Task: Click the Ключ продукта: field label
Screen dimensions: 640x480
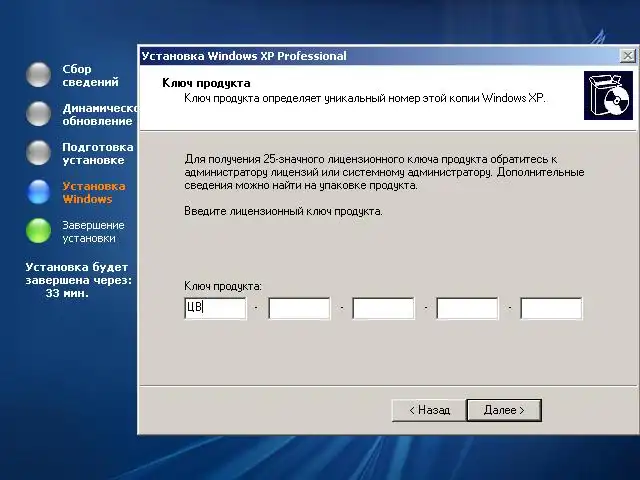Action: click(223, 286)
